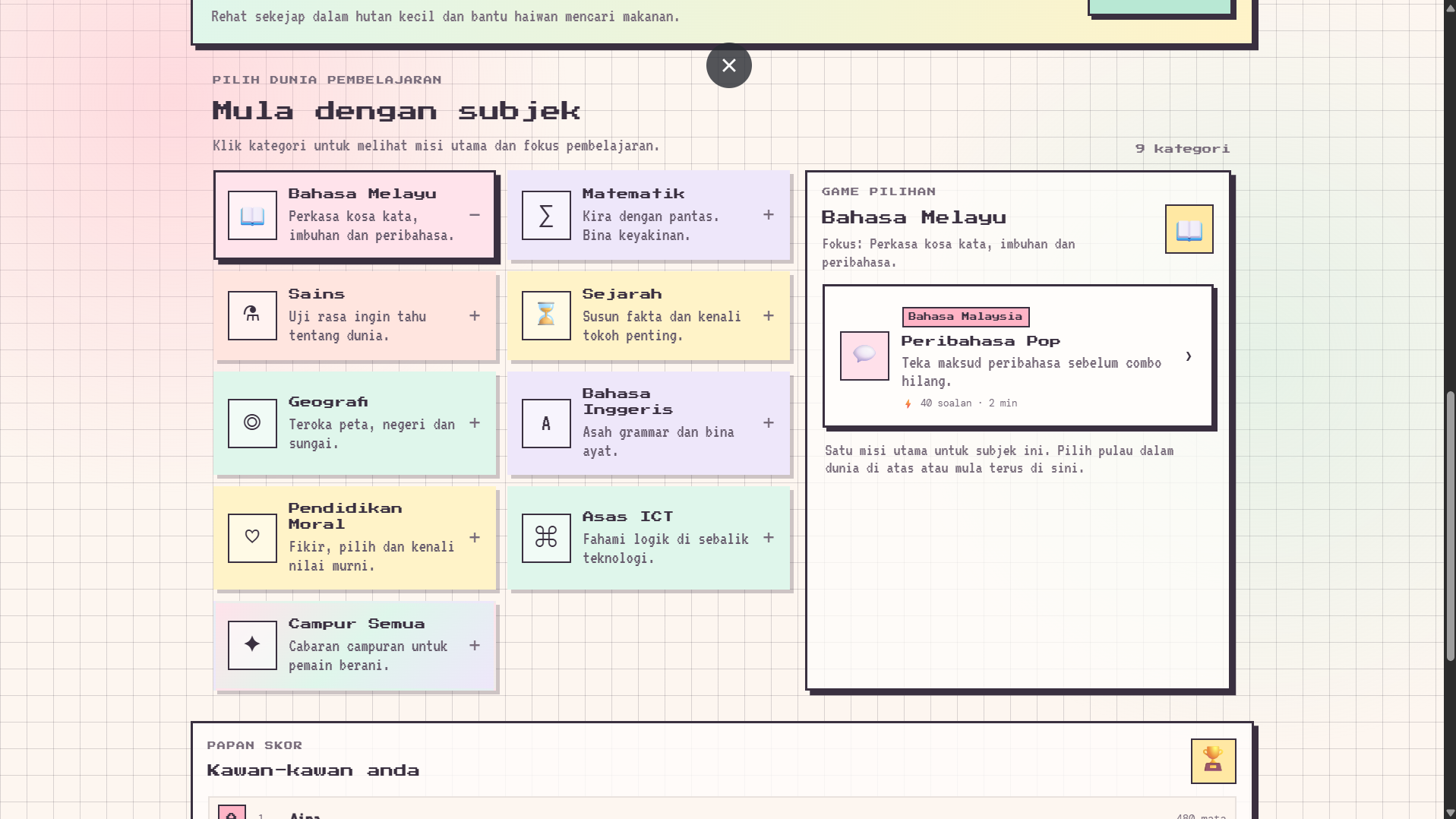Expand the Sejarah category plus sign

[x=769, y=315]
